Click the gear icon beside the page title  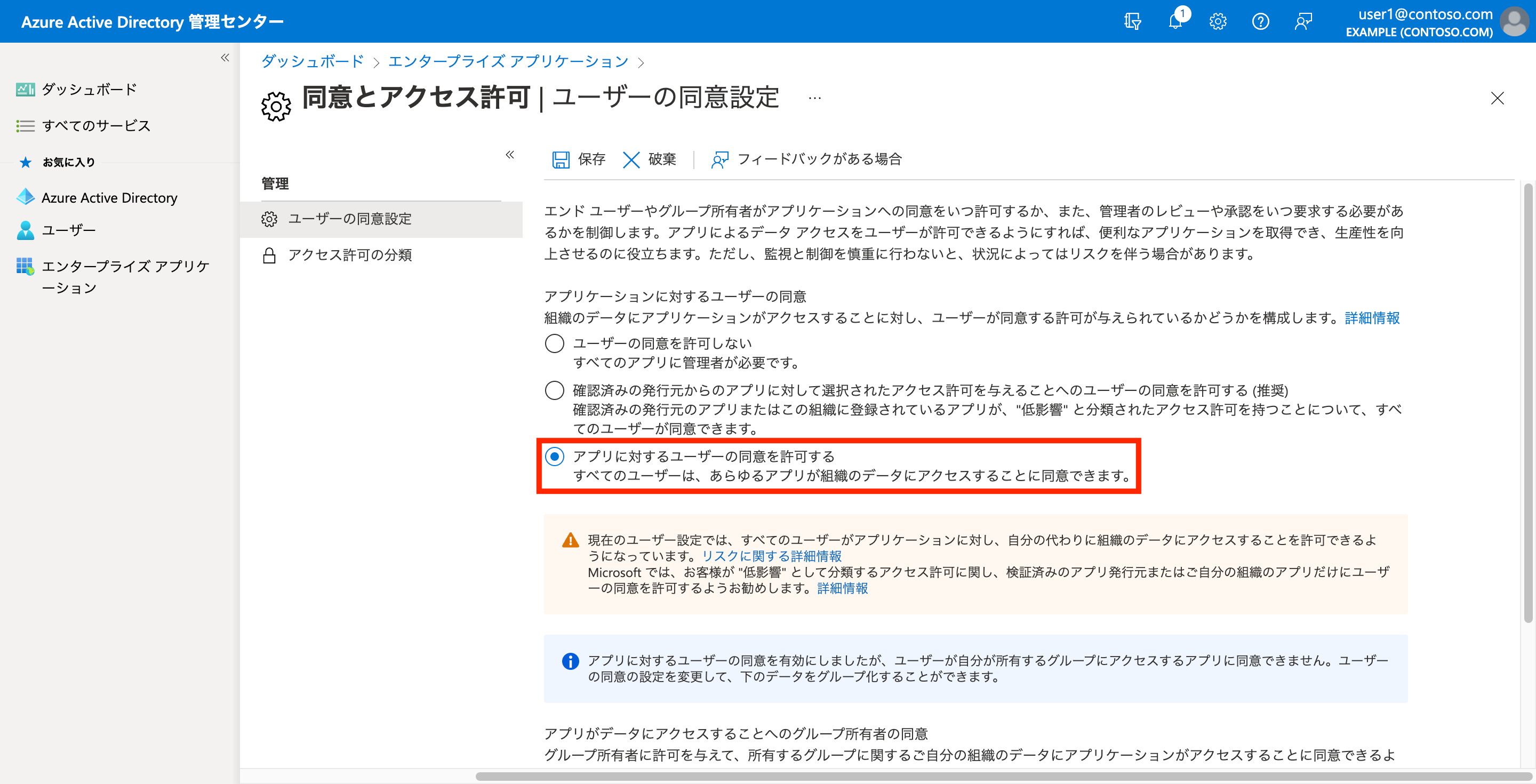[x=276, y=107]
